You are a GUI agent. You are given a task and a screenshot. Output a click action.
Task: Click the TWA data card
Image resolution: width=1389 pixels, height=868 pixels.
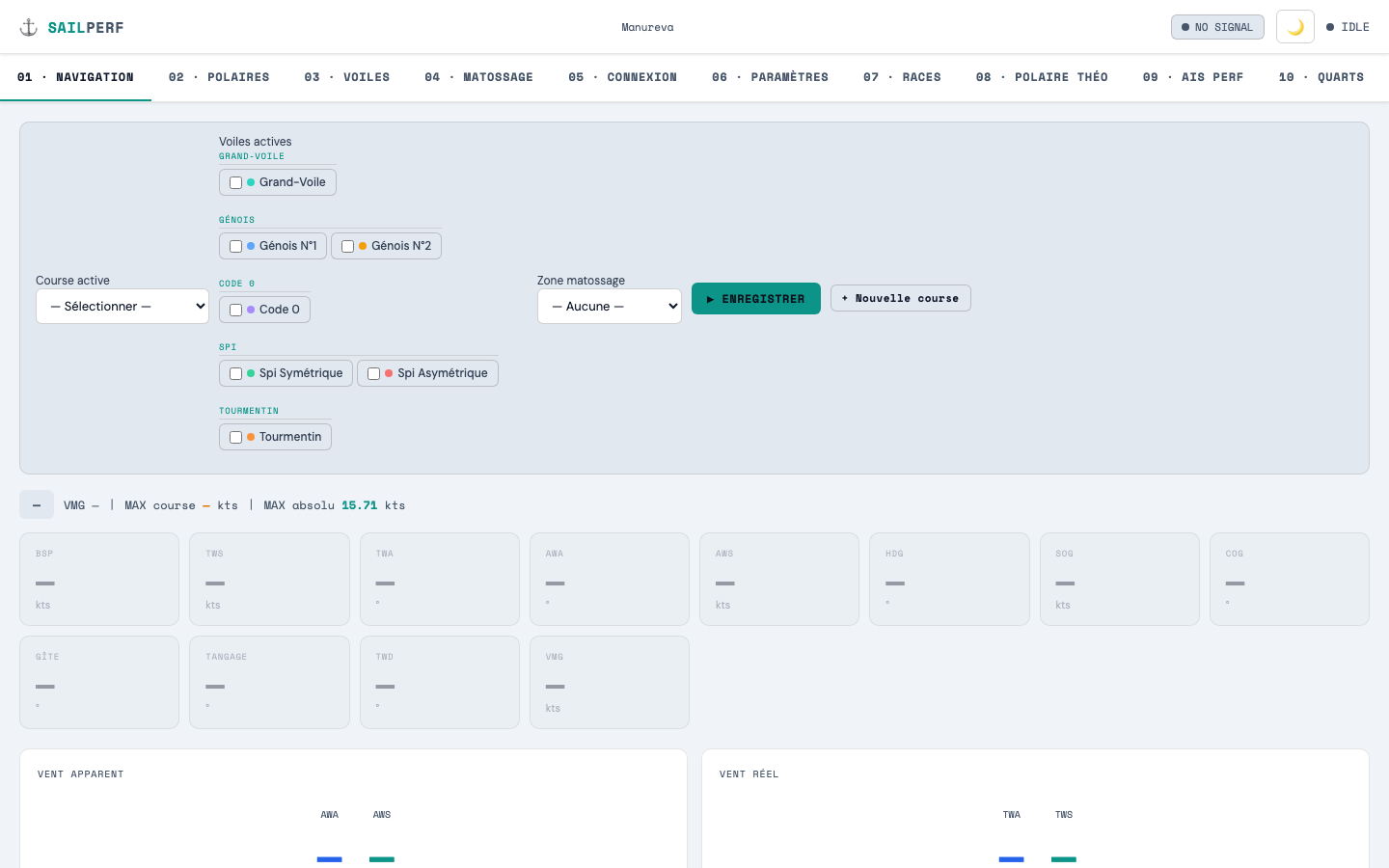(440, 580)
